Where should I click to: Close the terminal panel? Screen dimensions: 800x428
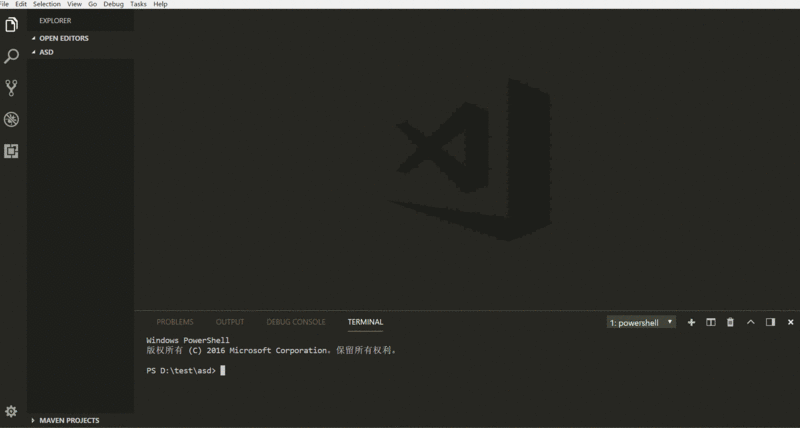click(x=790, y=322)
